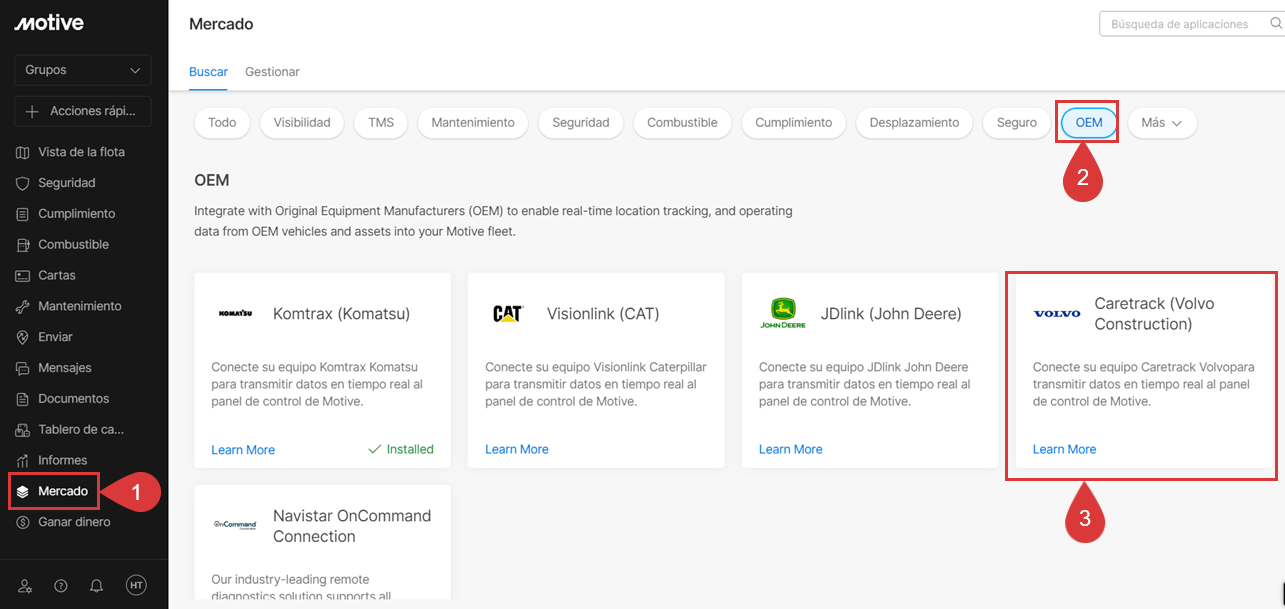Click the Combustible fuel pump icon
The width and height of the screenshot is (1285, 609).
[24, 245]
